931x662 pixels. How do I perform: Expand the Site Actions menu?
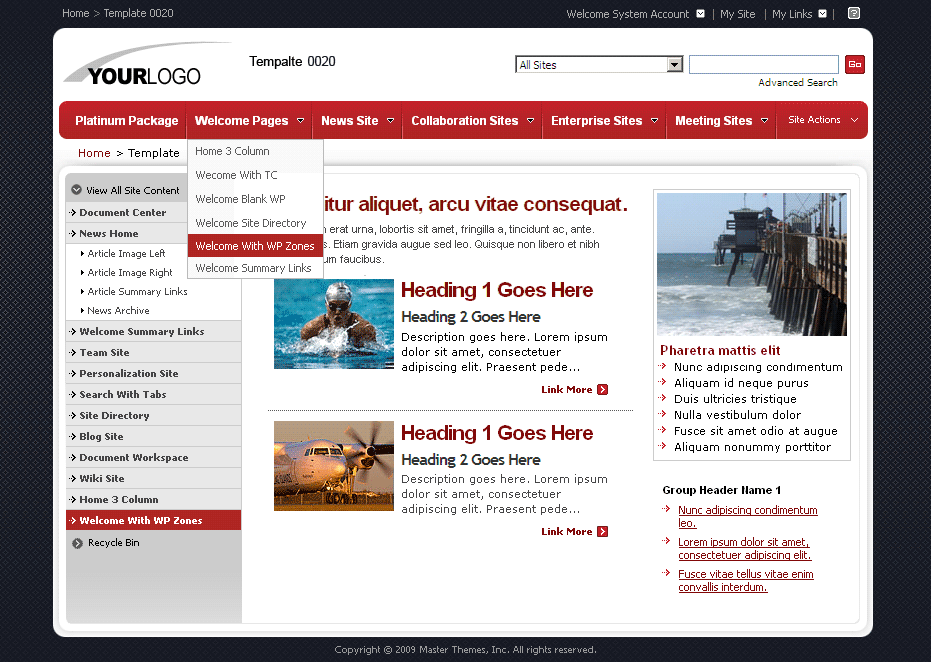tap(821, 121)
